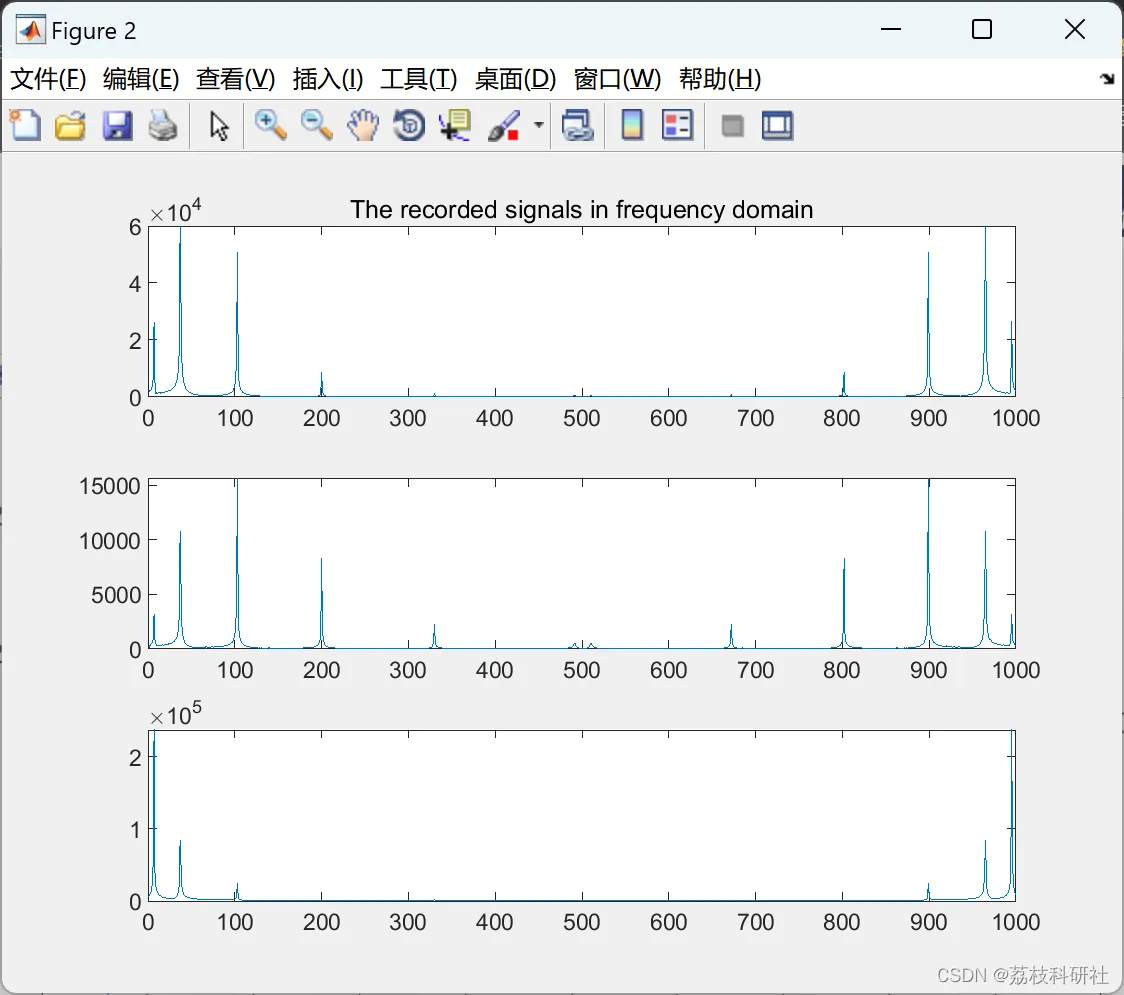Viewport: 1124px width, 995px height.
Task: Click the plot title 'The recorded signals in frequency domain'
Action: pos(581,209)
